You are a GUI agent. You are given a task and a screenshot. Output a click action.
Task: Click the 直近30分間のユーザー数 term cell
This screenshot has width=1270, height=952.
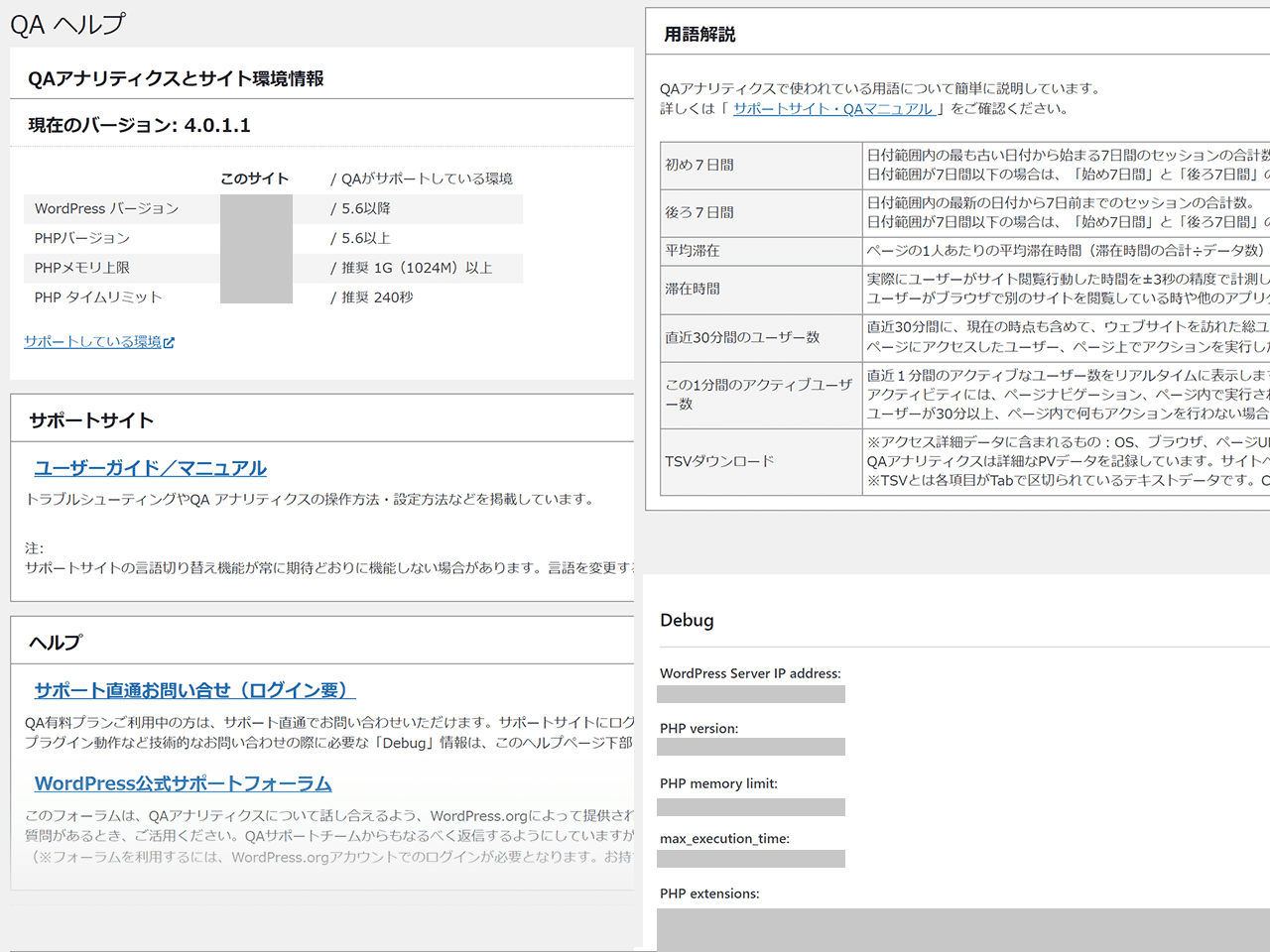click(x=761, y=337)
